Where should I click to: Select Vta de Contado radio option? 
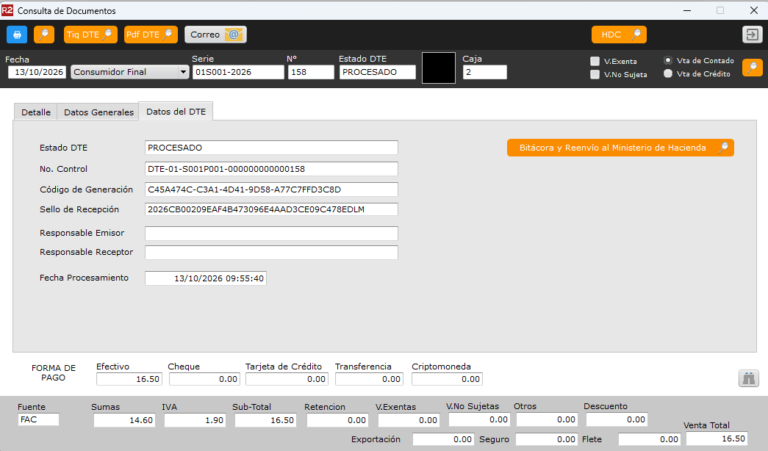pyautogui.click(x=668, y=60)
